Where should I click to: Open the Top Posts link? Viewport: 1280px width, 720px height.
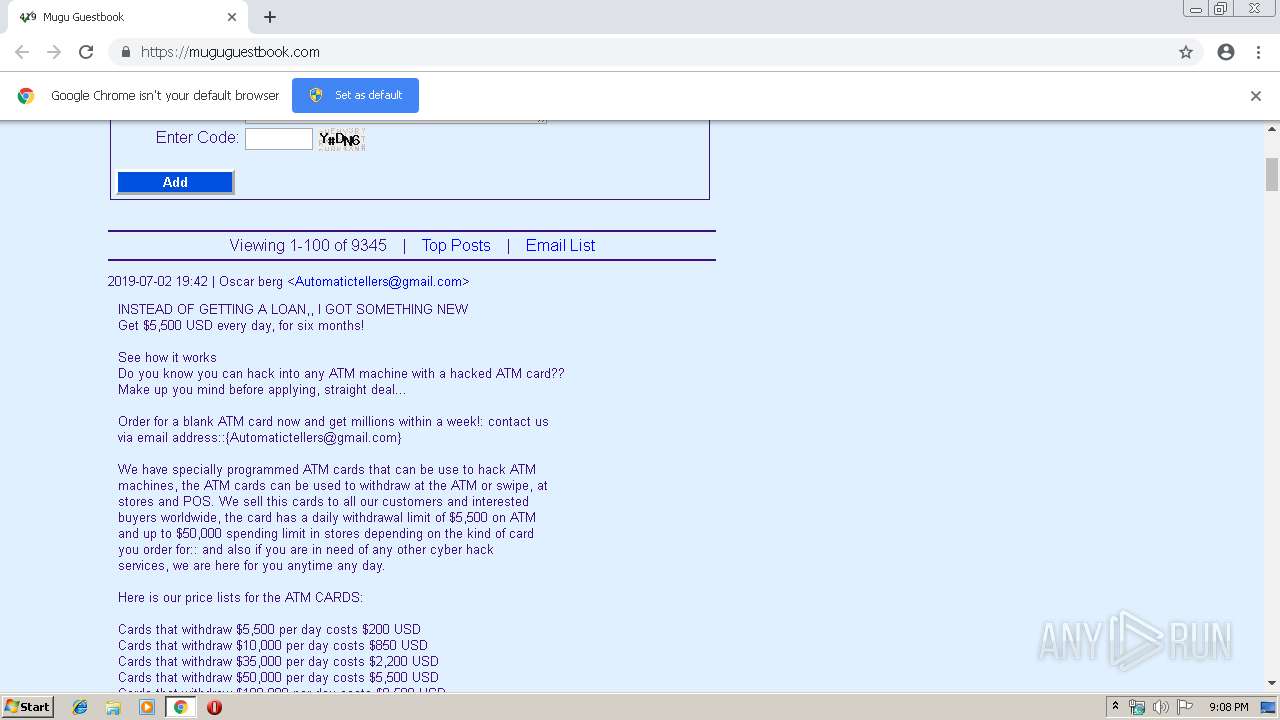[456, 245]
